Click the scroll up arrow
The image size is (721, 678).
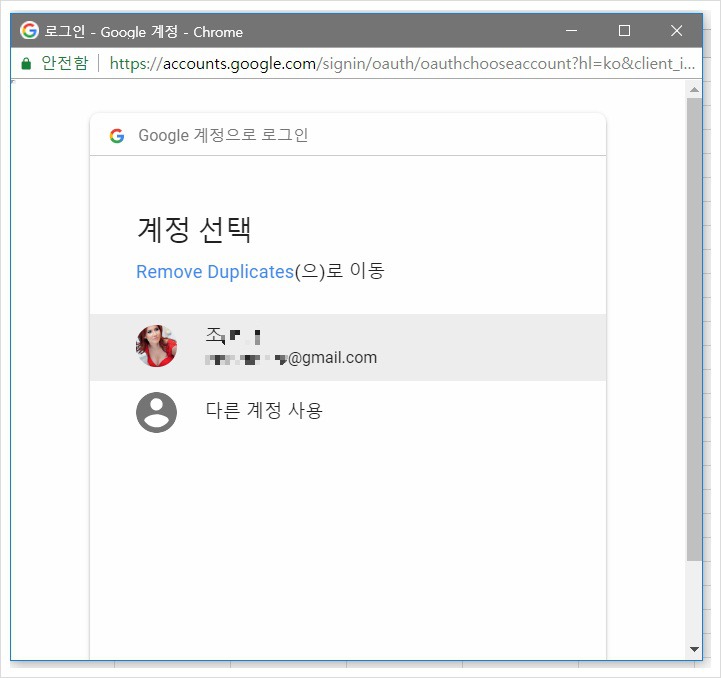pyautogui.click(x=694, y=90)
